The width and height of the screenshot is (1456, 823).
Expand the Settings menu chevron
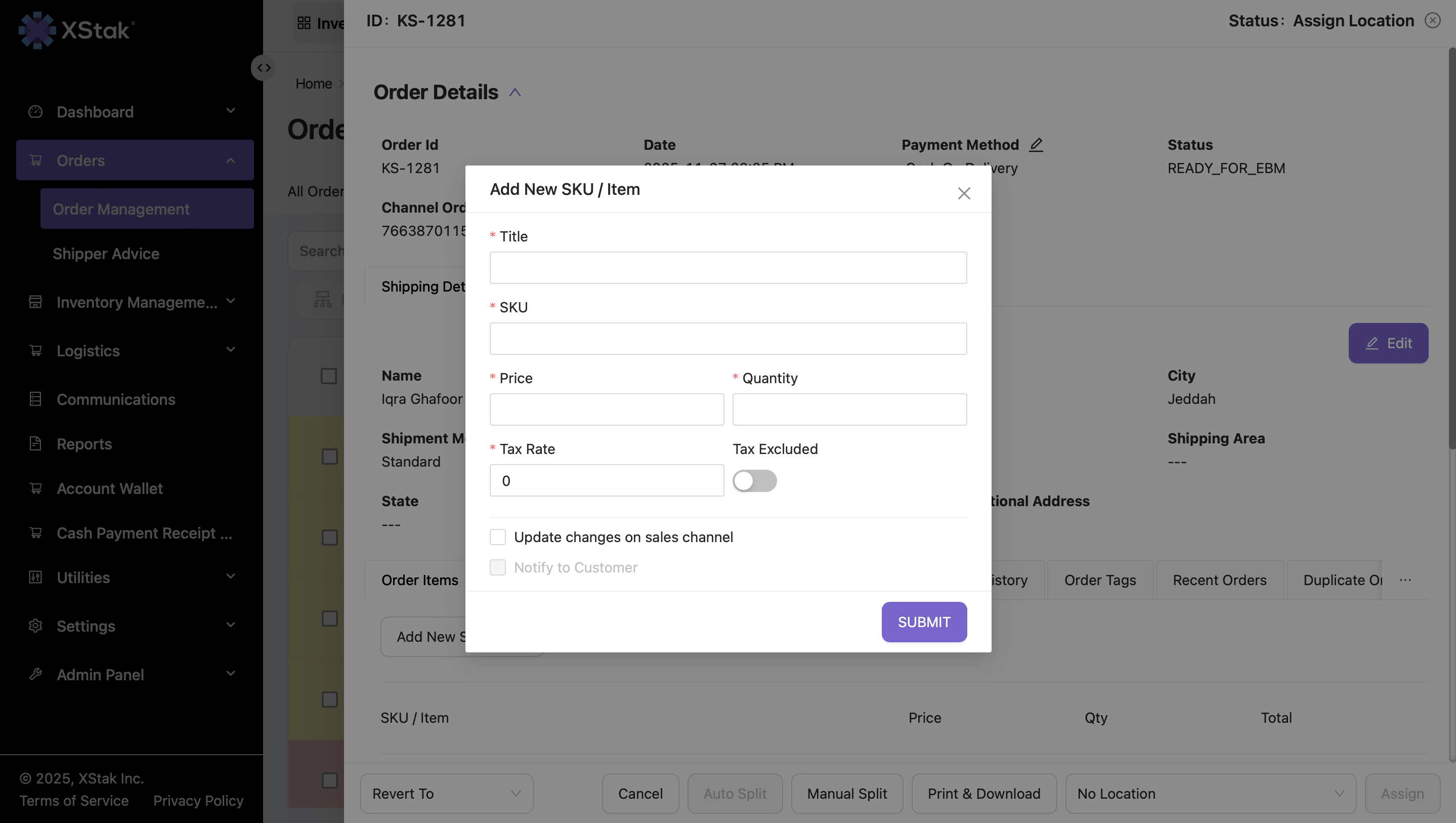pyautogui.click(x=231, y=626)
